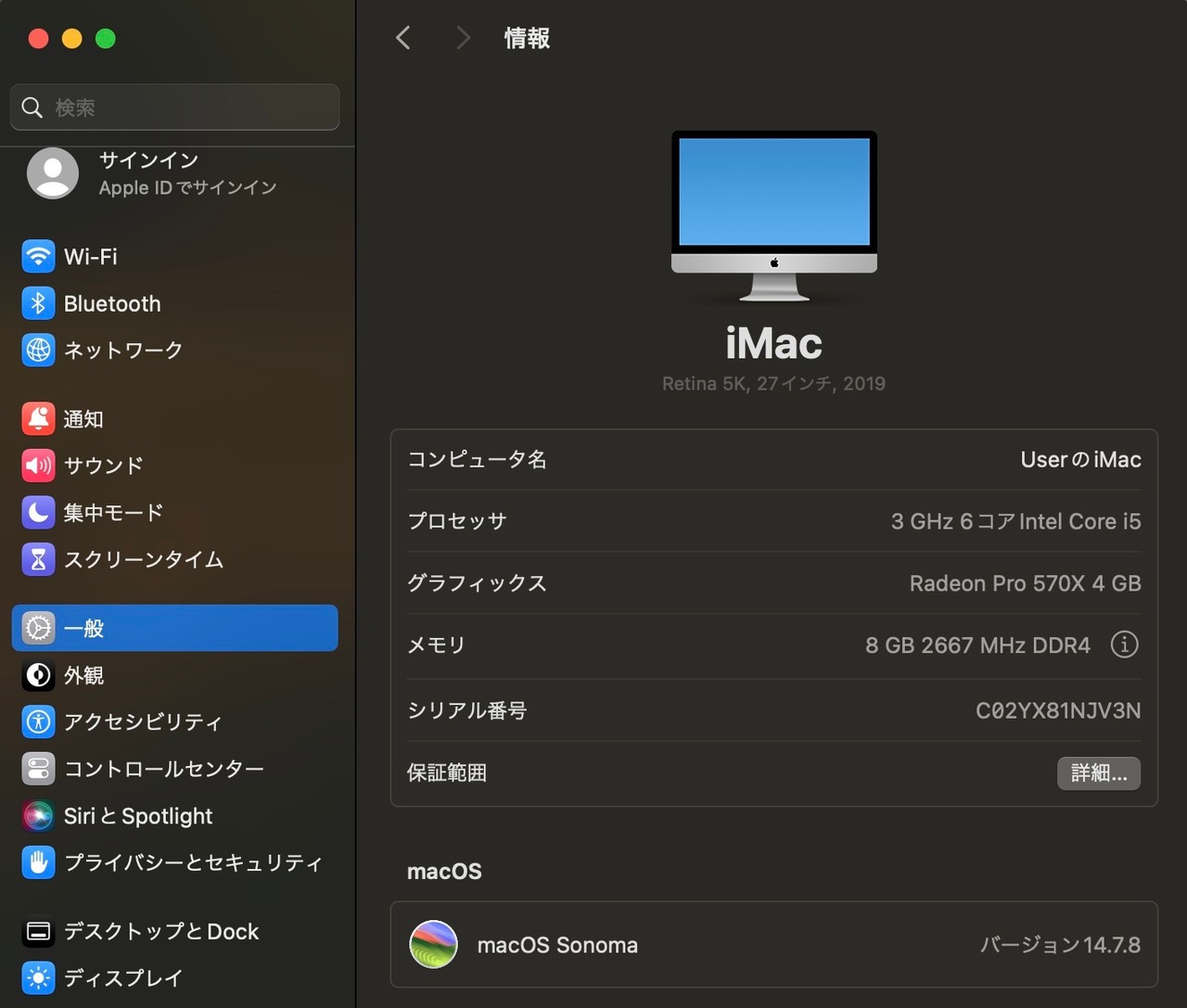Click the green zoom window button
Image resolution: width=1187 pixels, height=1008 pixels.
106,38
